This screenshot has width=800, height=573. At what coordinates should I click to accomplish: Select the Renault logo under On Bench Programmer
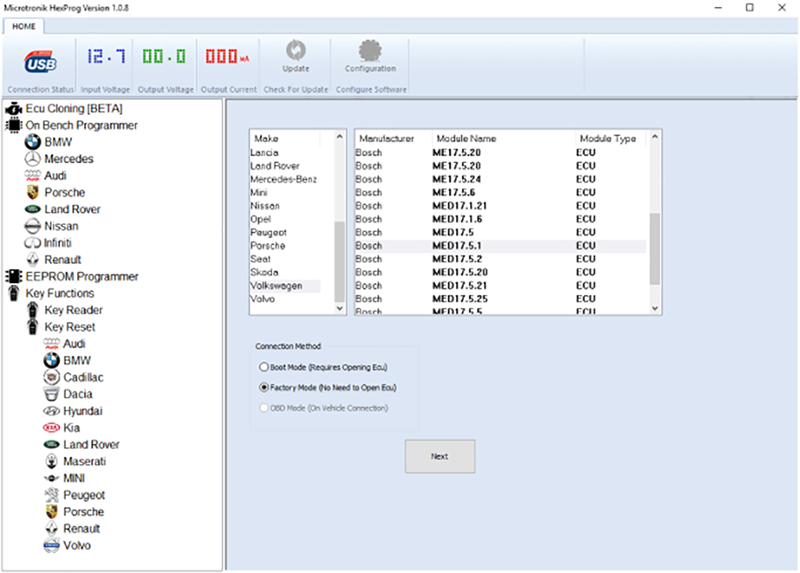pos(33,260)
